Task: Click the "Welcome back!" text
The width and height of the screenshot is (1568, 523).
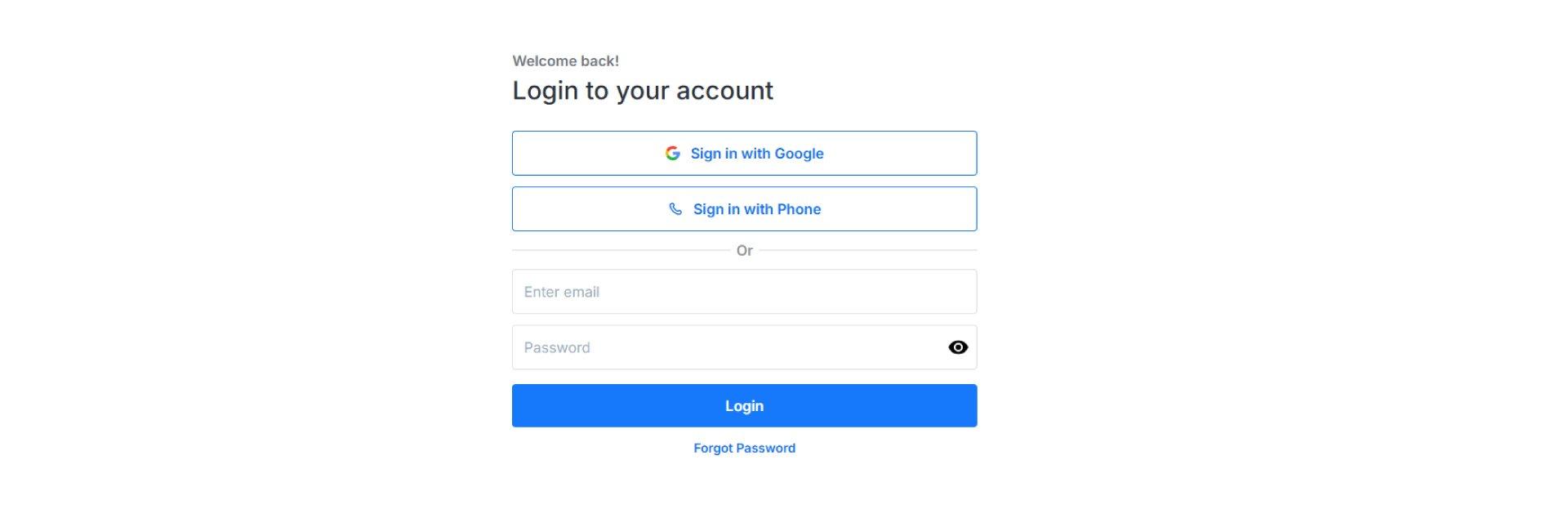Action: pos(565,61)
